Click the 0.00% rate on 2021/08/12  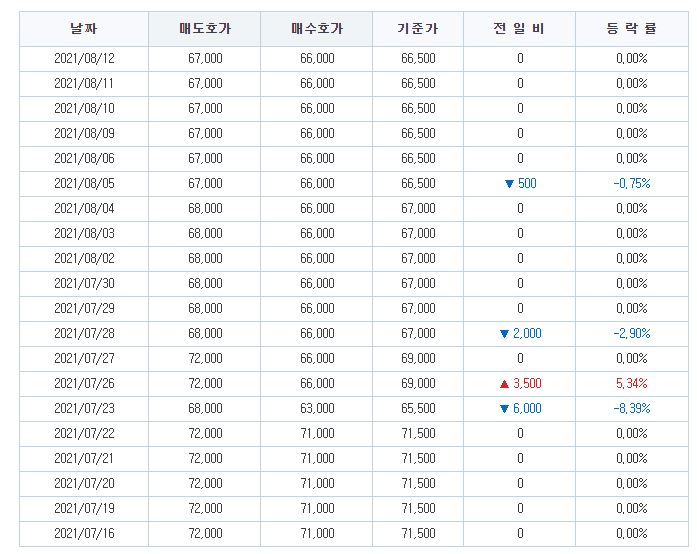coord(632,58)
